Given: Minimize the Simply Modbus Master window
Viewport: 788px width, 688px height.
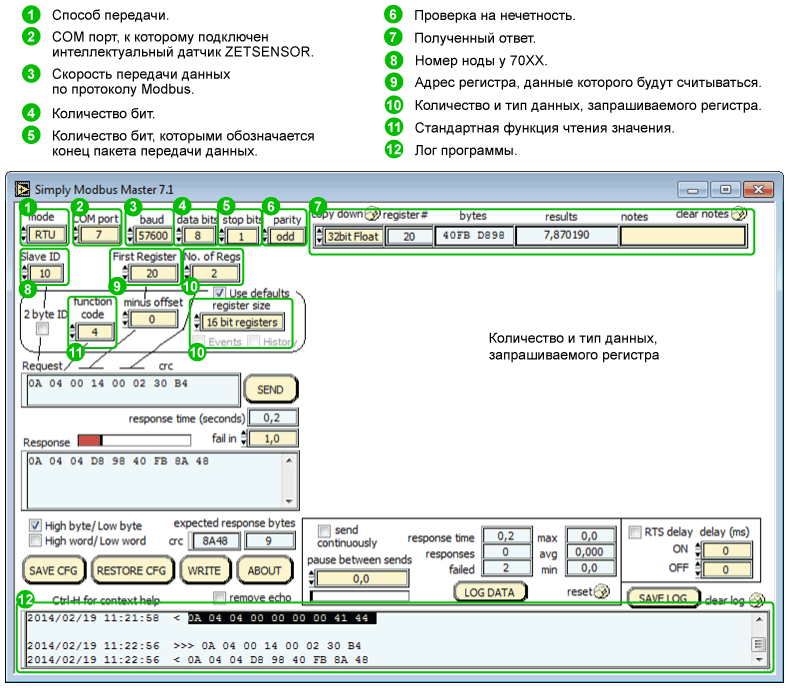Looking at the screenshot, I should pyautogui.click(x=693, y=190).
